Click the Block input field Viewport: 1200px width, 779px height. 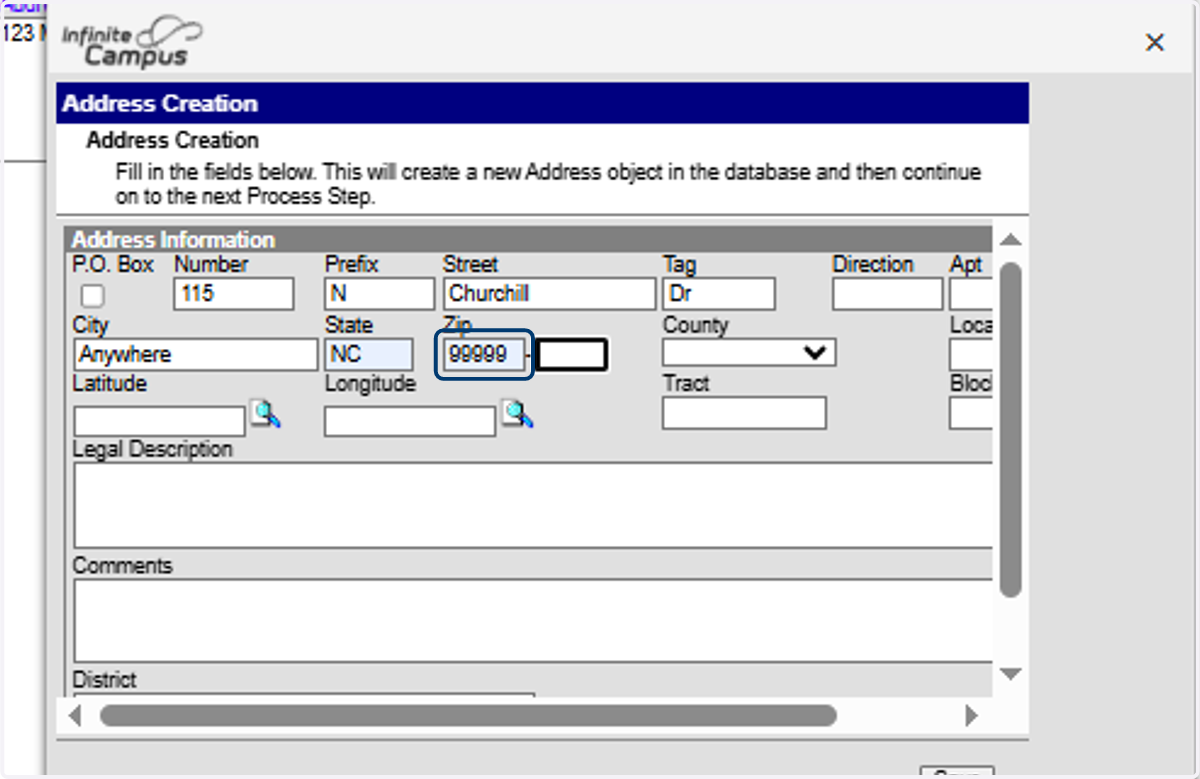pyautogui.click(x=971, y=413)
